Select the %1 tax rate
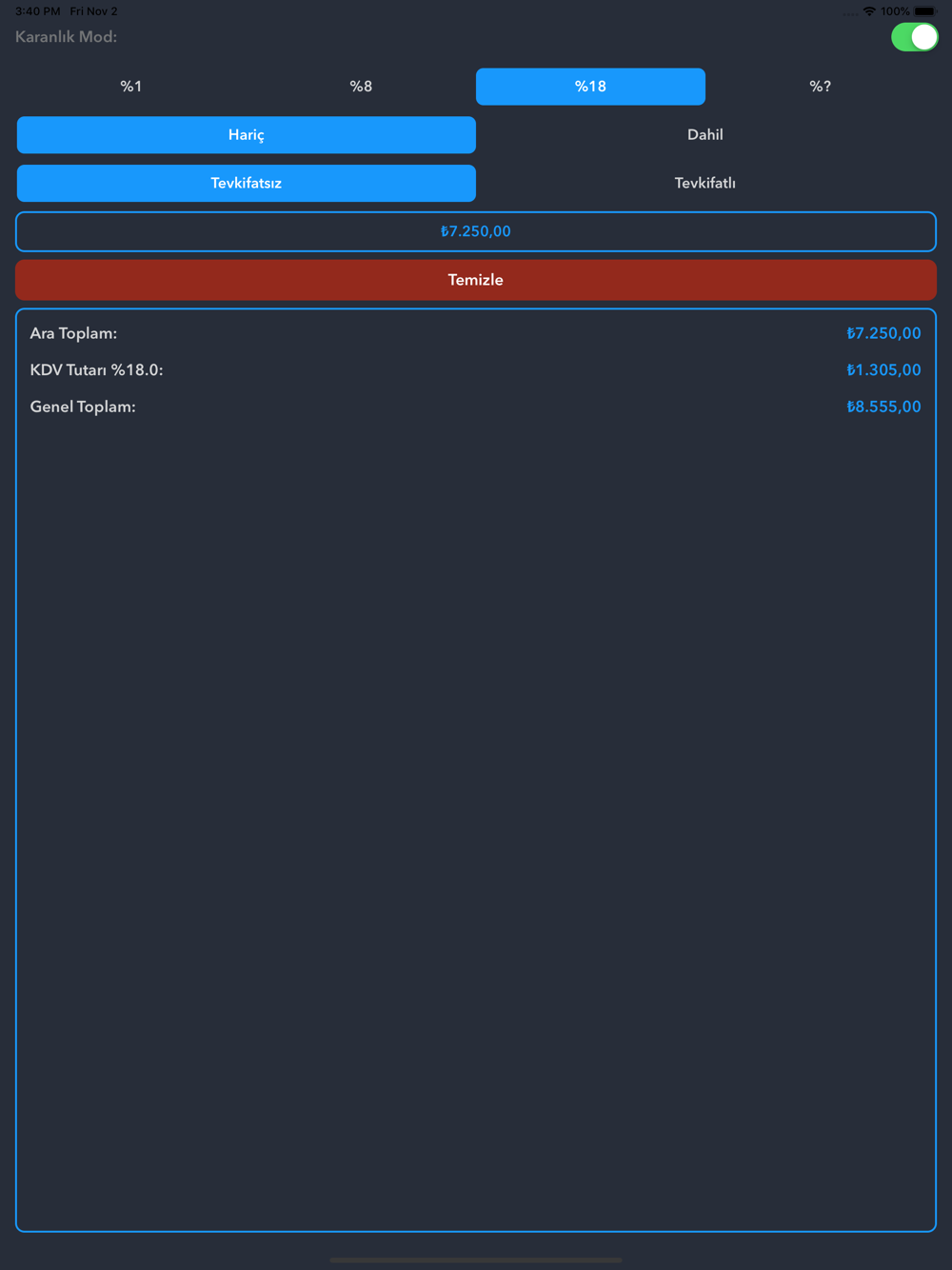 point(131,87)
